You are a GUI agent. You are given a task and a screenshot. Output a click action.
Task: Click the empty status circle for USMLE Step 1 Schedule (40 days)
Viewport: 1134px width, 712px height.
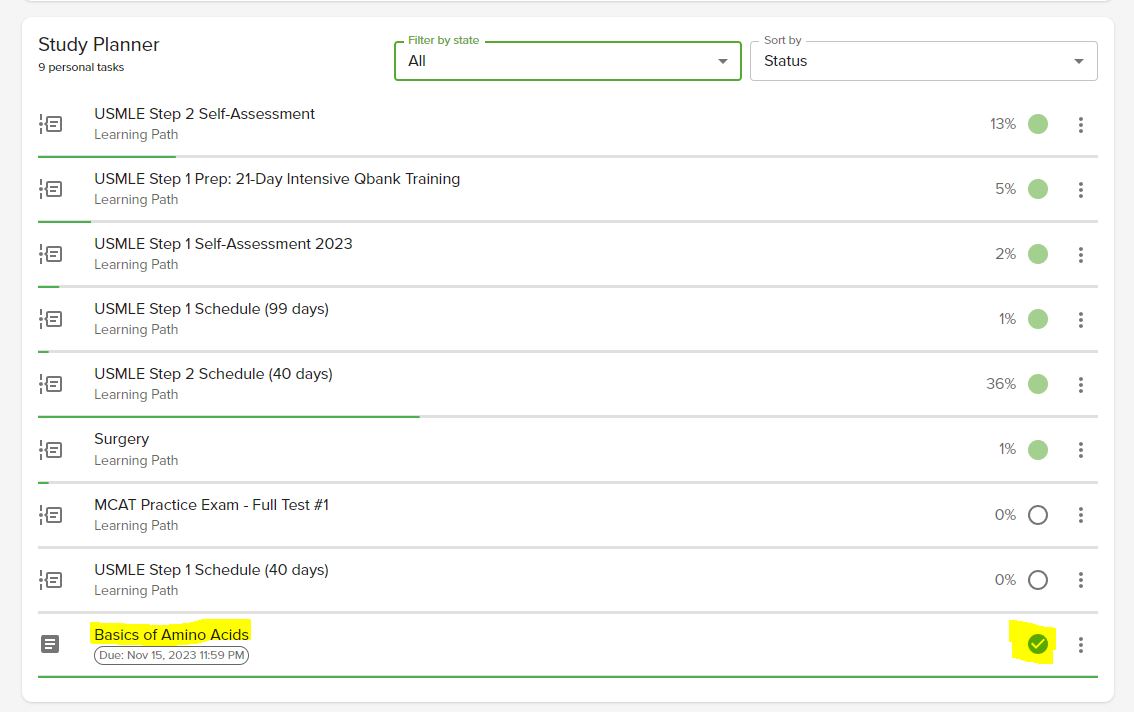[x=1037, y=579]
